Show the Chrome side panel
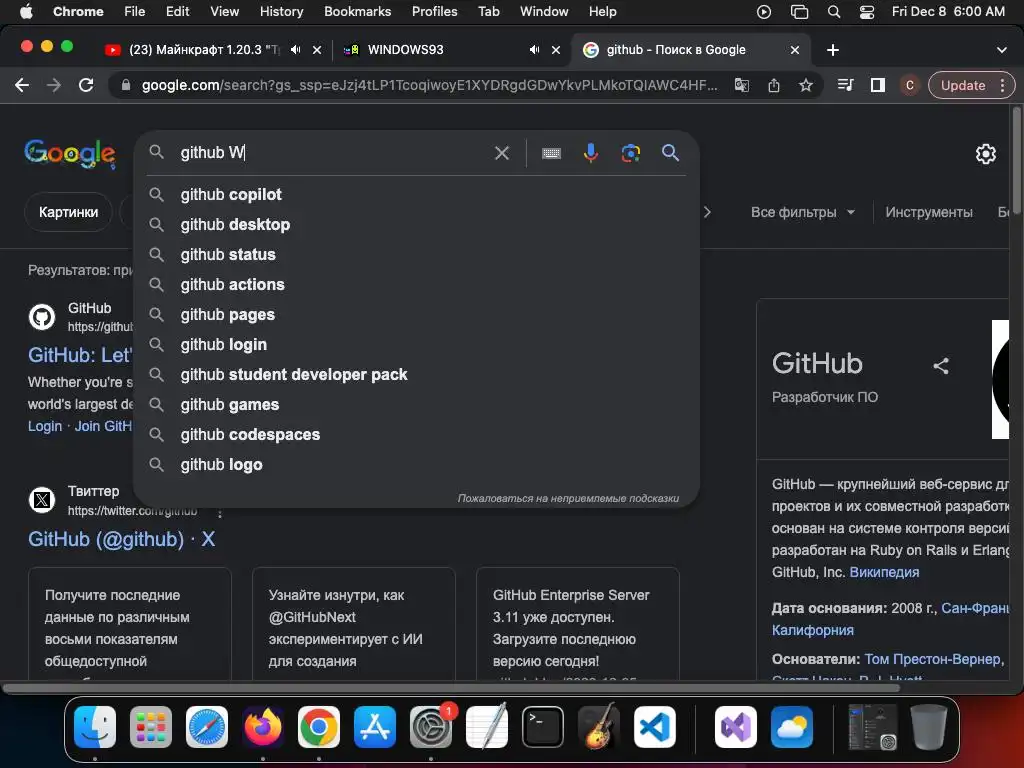The width and height of the screenshot is (1024, 768). tap(878, 86)
